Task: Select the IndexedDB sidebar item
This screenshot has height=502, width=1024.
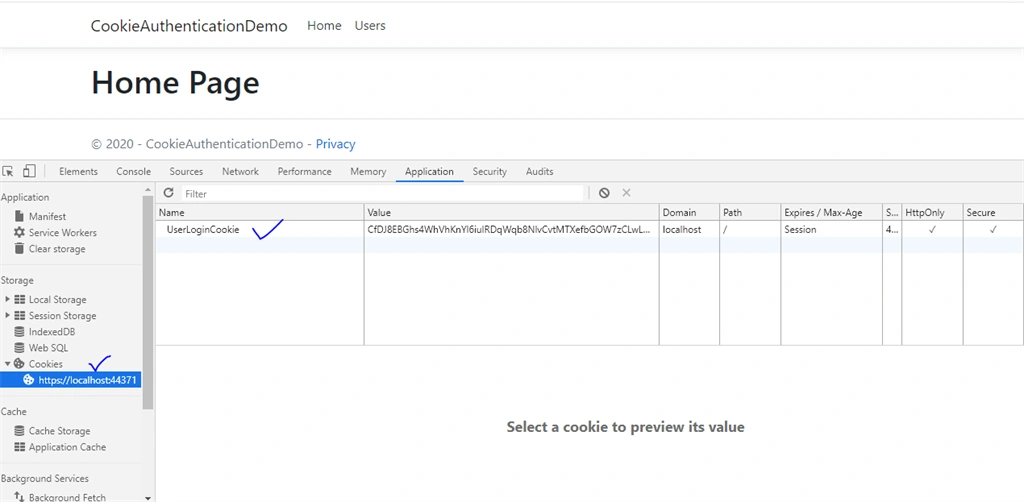Action: pyautogui.click(x=52, y=332)
